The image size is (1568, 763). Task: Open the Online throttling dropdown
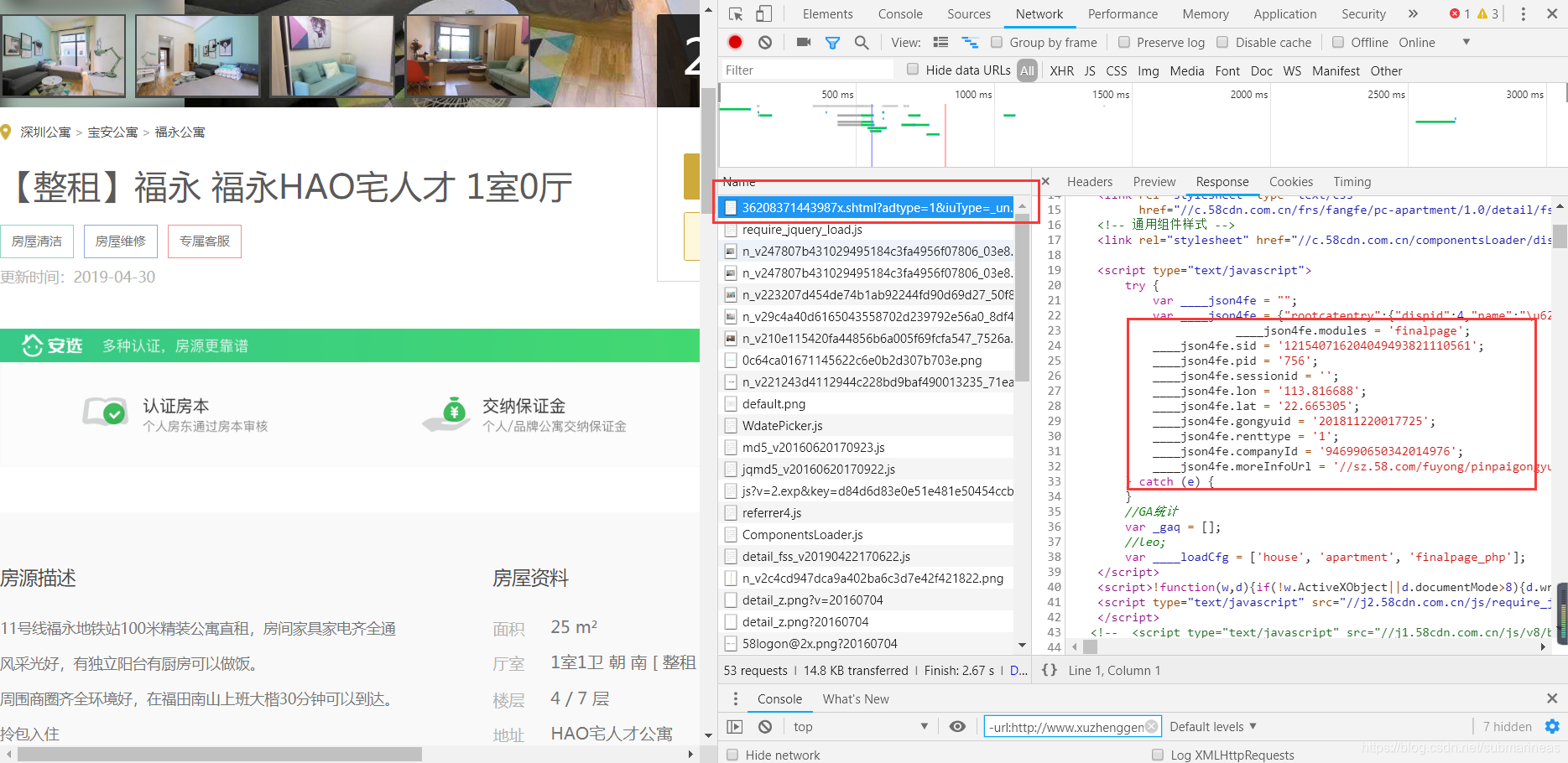(x=1434, y=42)
